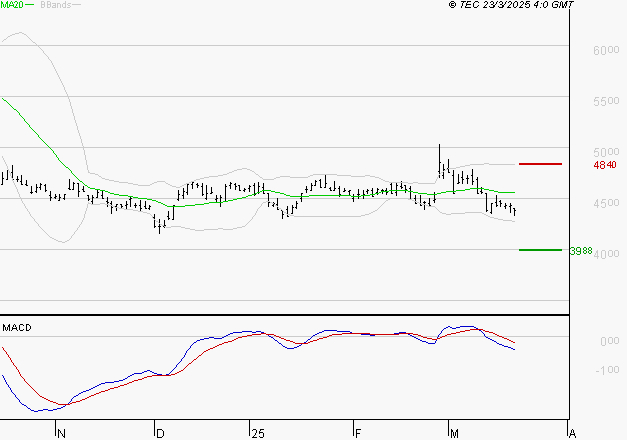This screenshot has height=440, width=627.
Task: Click the TEC copyright timestamp text
Action: point(512,6)
